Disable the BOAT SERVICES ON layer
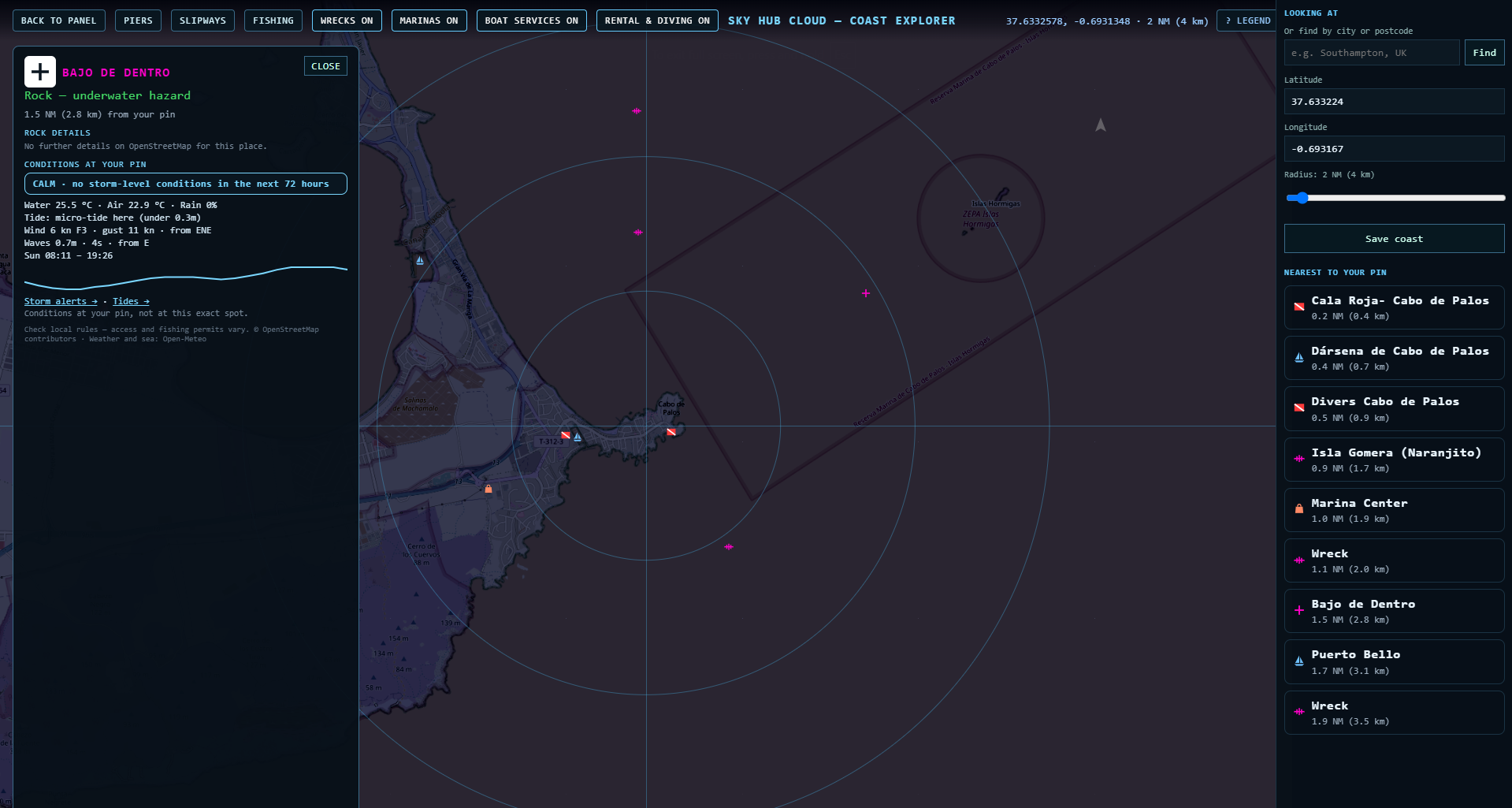The width and height of the screenshot is (1512, 808). click(532, 20)
